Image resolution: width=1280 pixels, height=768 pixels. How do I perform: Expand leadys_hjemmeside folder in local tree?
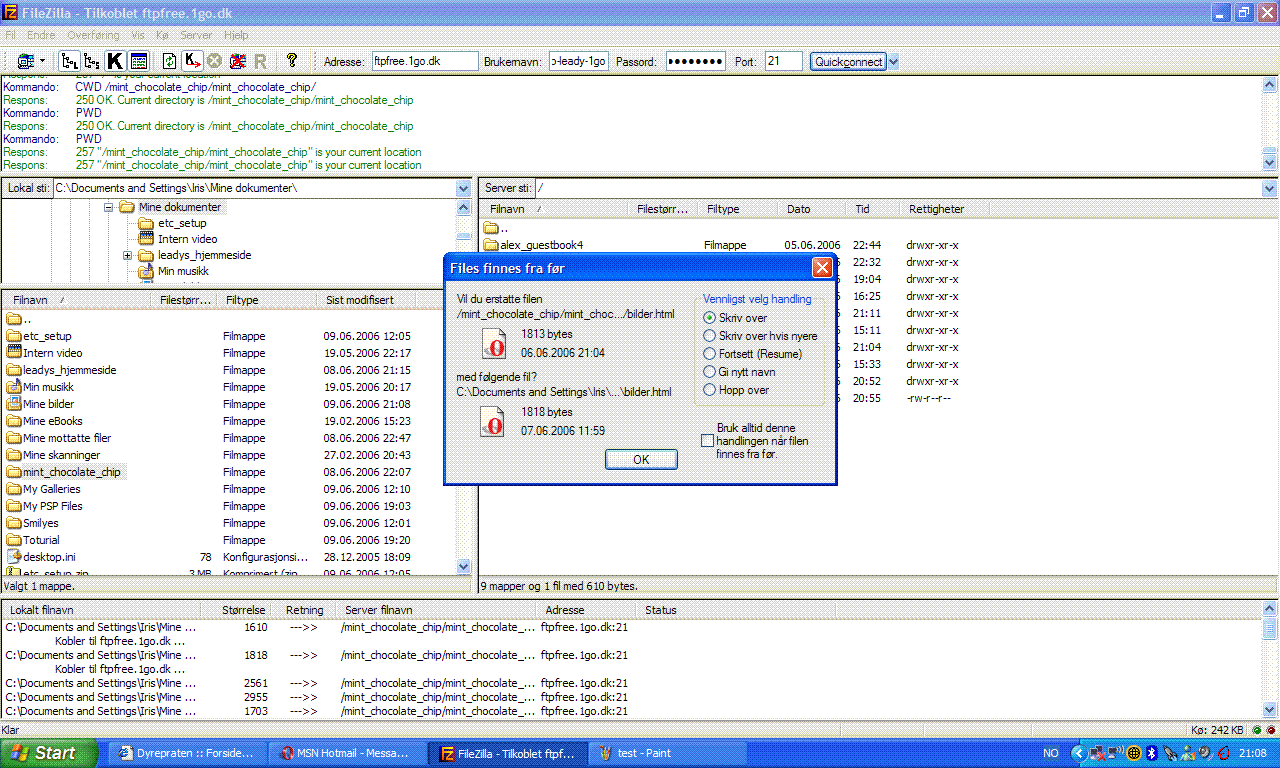(128, 256)
